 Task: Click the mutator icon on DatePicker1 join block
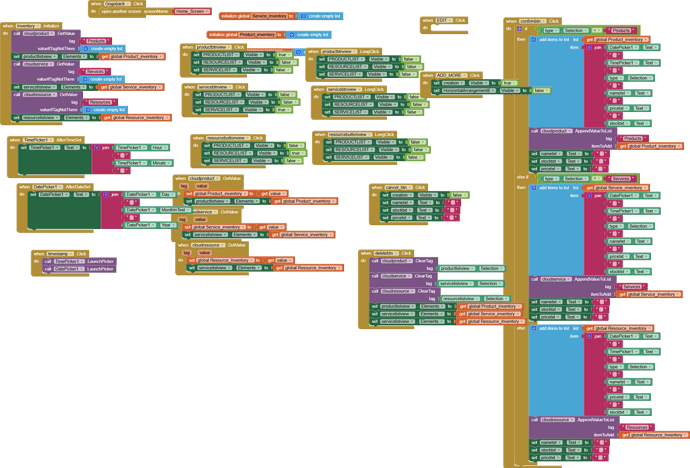pos(104,194)
